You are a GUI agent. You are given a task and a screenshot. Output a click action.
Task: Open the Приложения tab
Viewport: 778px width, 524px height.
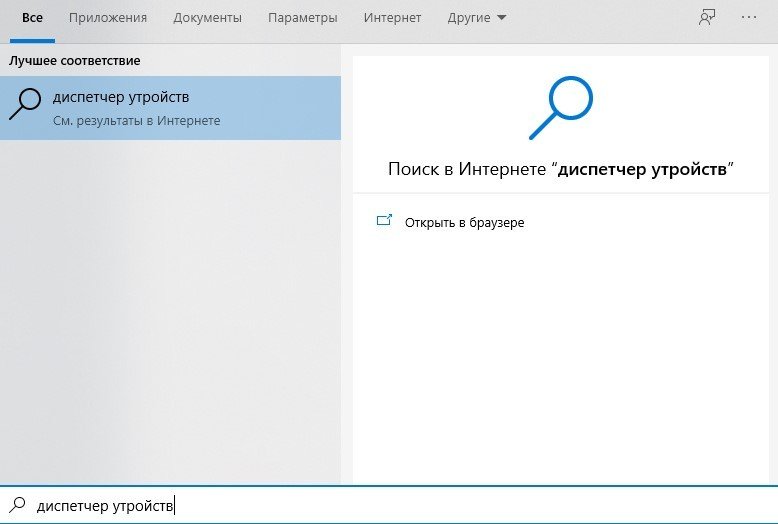pos(108,18)
